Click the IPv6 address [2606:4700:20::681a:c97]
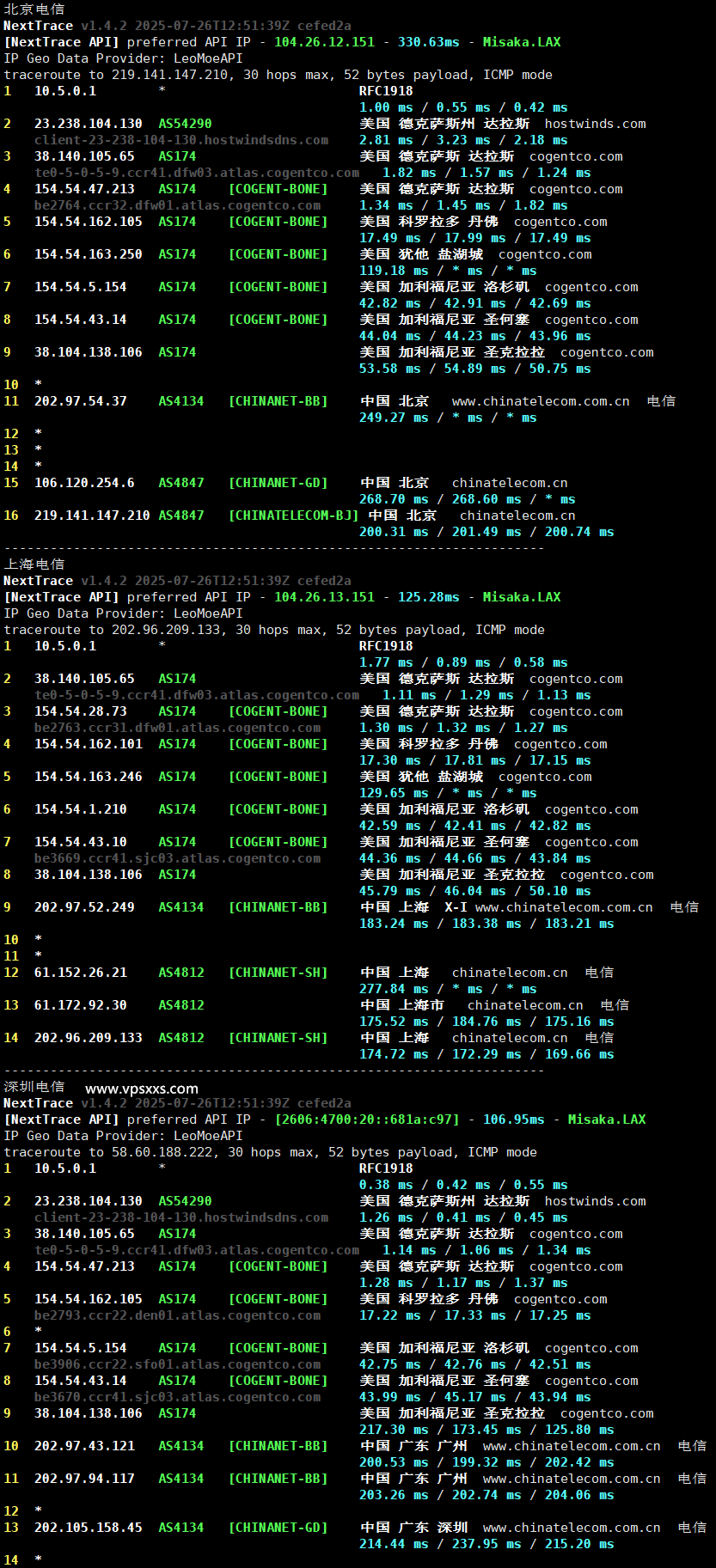 tap(367, 1120)
